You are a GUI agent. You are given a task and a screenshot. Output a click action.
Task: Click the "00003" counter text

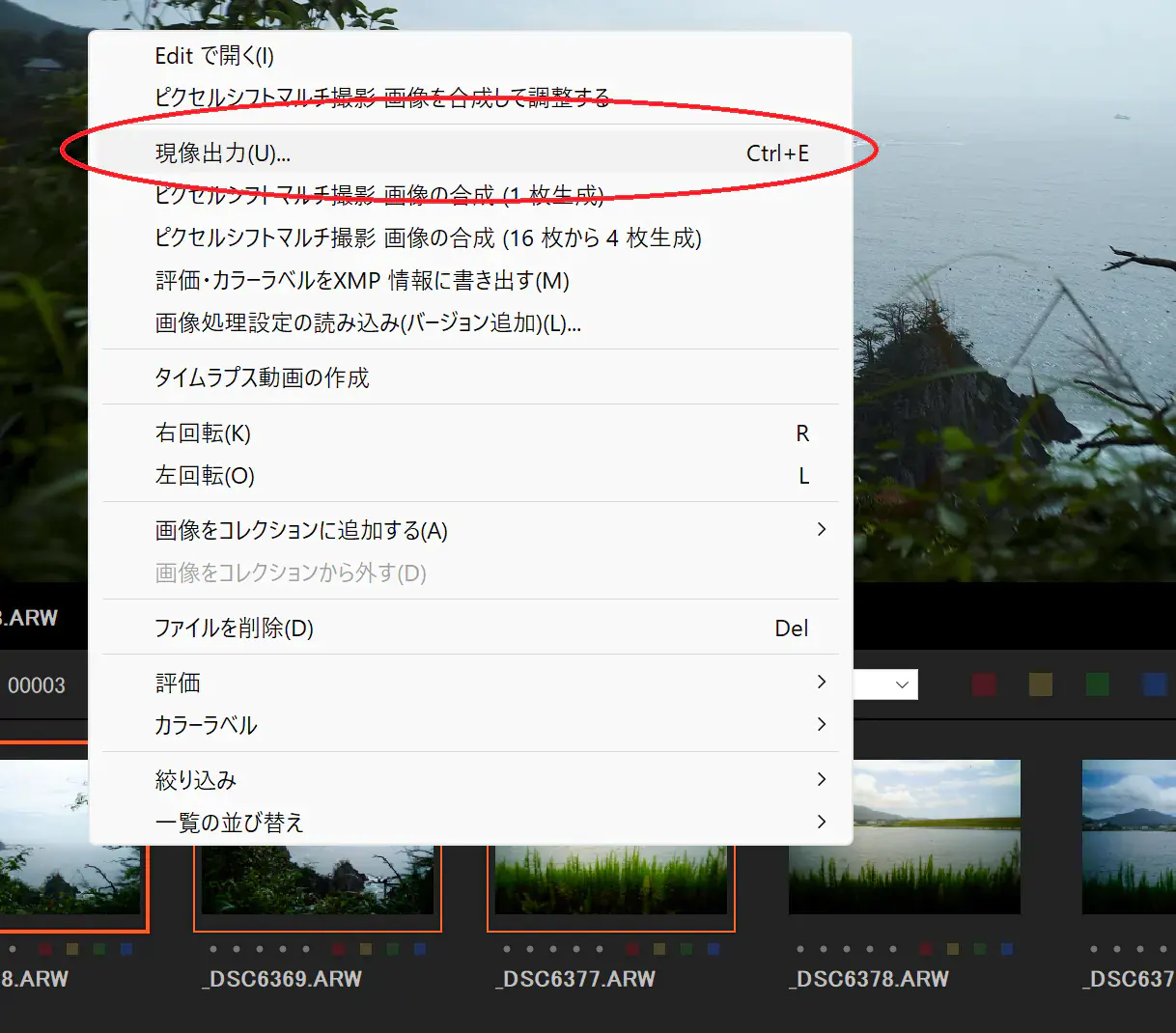[x=37, y=685]
